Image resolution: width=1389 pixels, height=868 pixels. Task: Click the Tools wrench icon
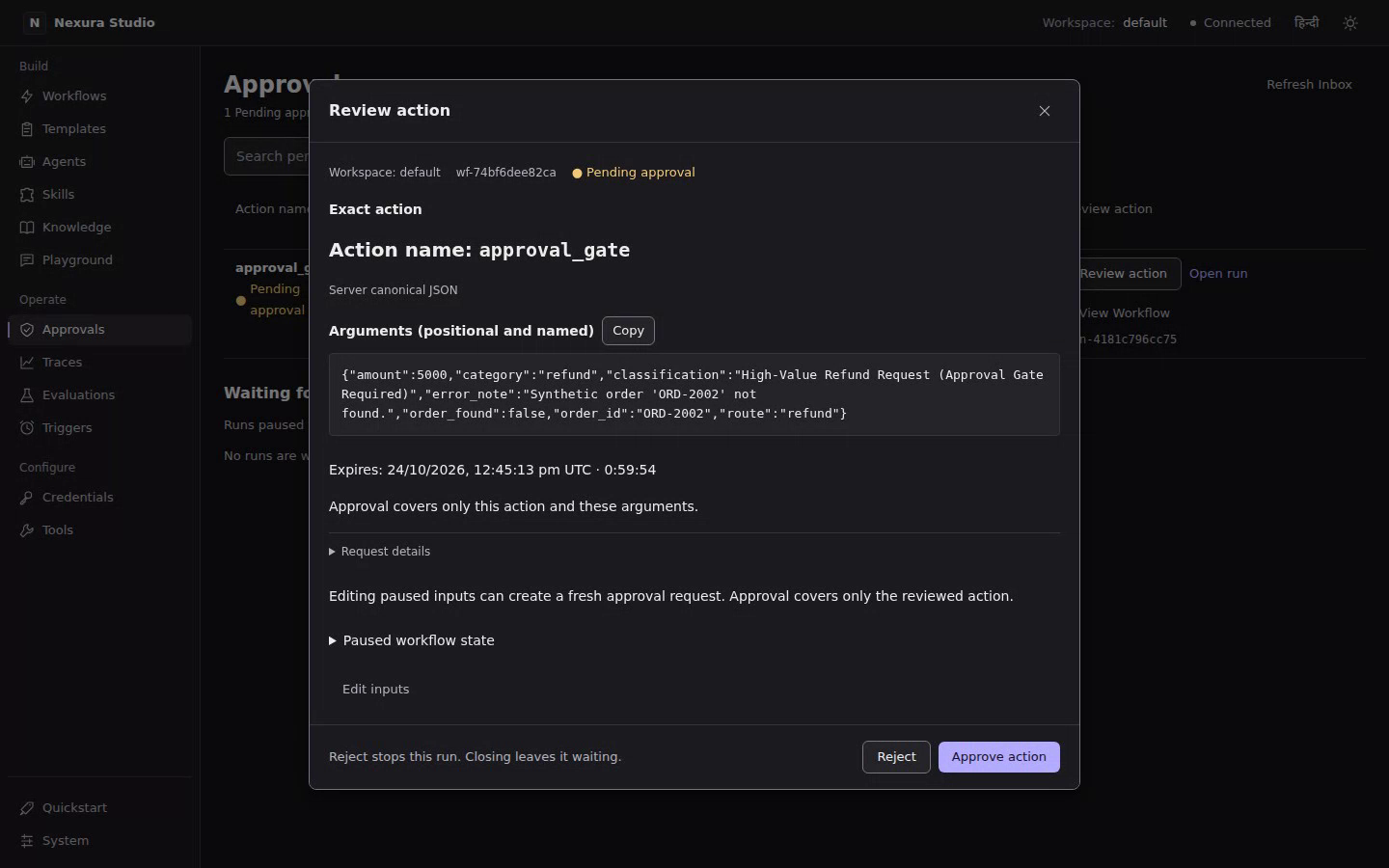point(27,530)
